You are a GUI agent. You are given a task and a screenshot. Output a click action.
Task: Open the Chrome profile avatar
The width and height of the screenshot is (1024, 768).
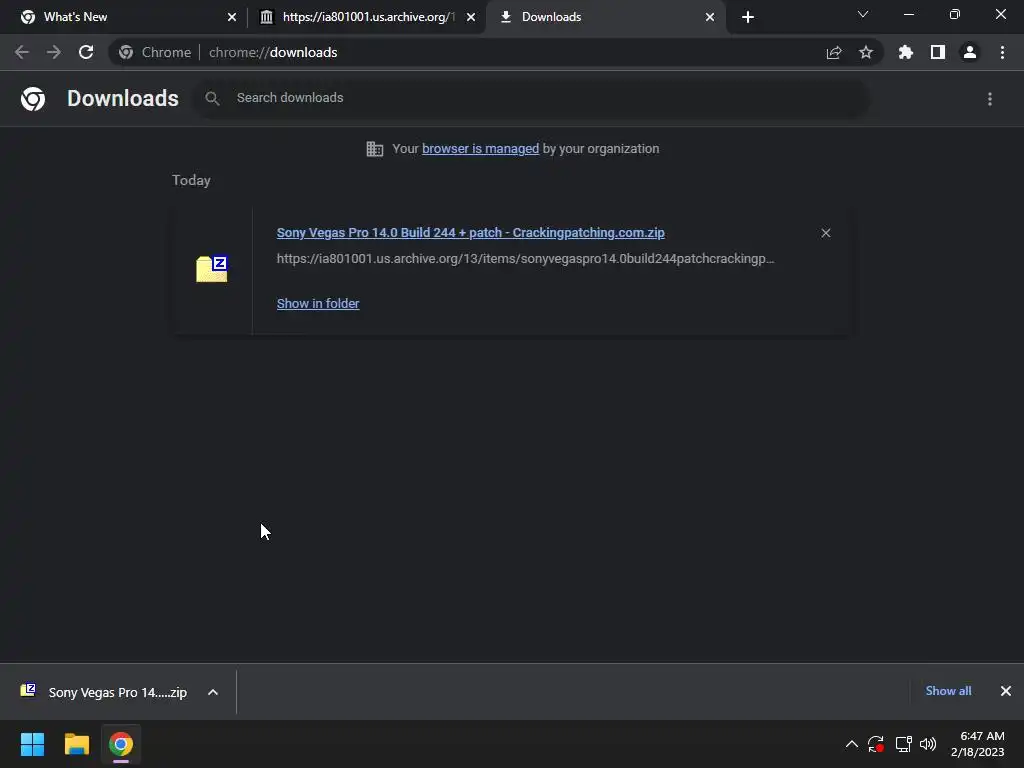pyautogui.click(x=970, y=52)
